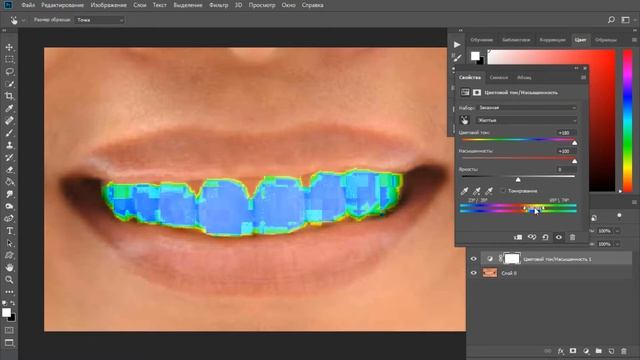640x360 pixels.
Task: Open the Edit Toolbar three-dots button
Action: [9, 292]
